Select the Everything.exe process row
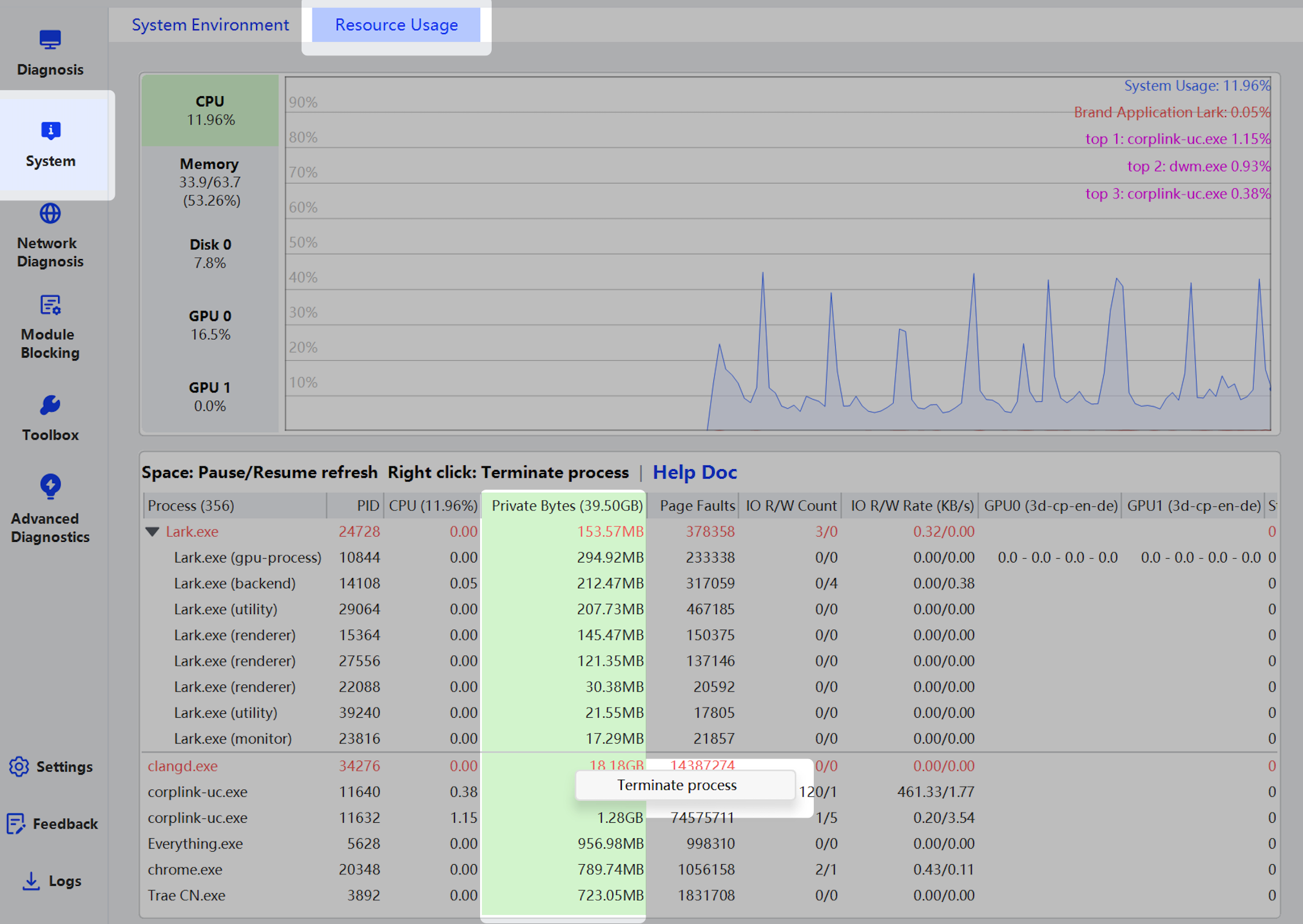This screenshot has height=924, width=1303. coord(709,843)
